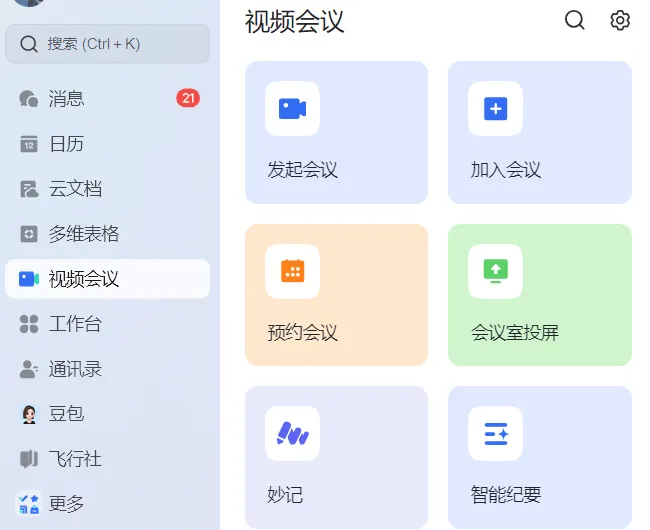Open settings gear in the 视频会议 header
This screenshot has height=530, width=650.
(x=620, y=20)
